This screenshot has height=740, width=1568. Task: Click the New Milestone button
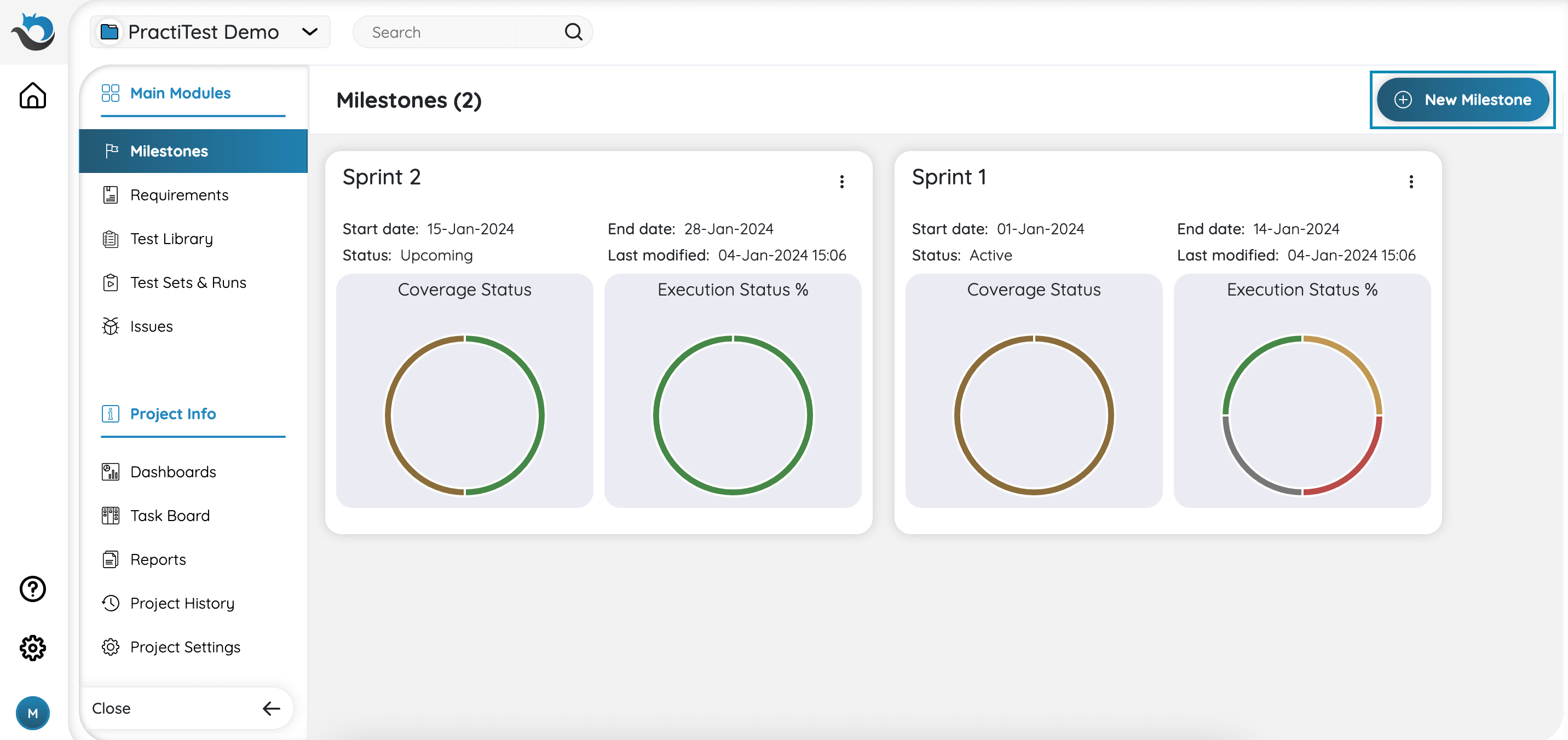tap(1463, 100)
